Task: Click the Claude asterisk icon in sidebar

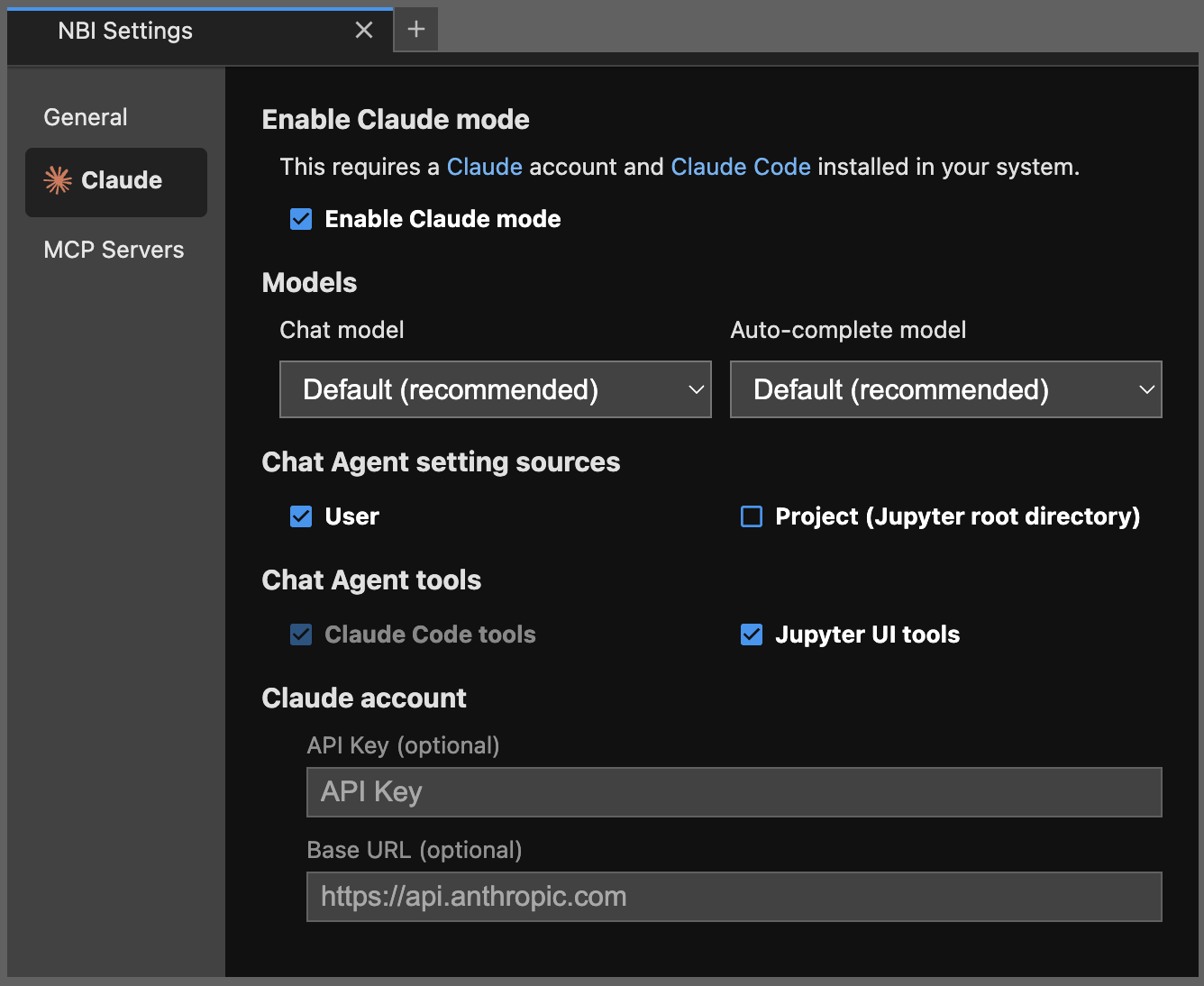Action: (58, 180)
